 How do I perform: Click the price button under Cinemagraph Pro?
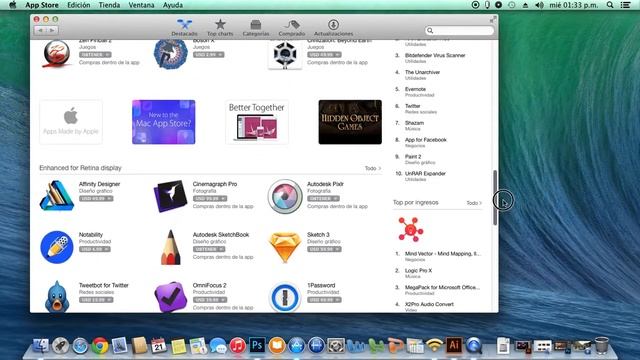[210, 198]
